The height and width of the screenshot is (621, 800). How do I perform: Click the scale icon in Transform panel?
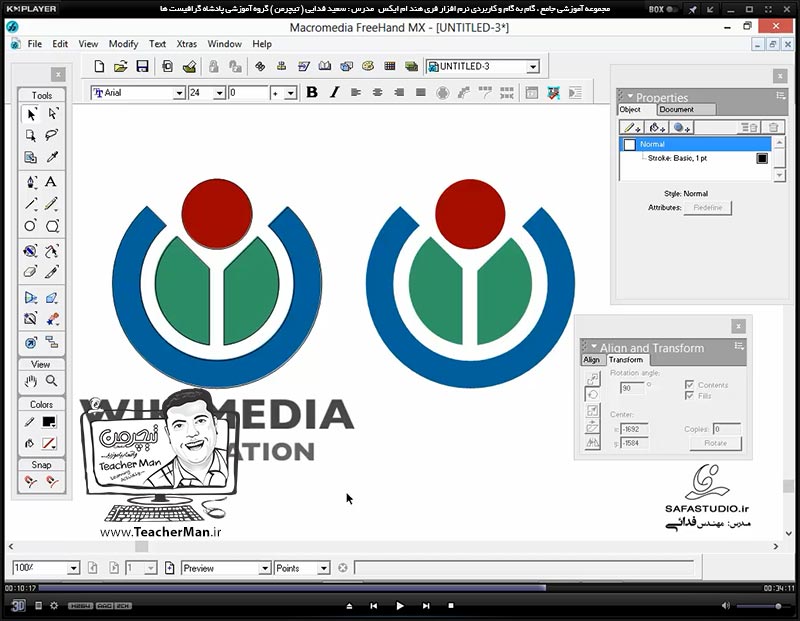592,411
